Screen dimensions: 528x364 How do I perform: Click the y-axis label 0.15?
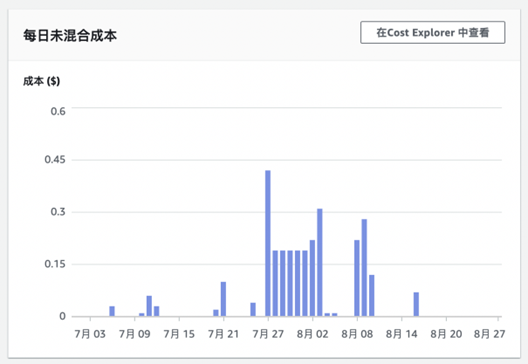(55, 264)
